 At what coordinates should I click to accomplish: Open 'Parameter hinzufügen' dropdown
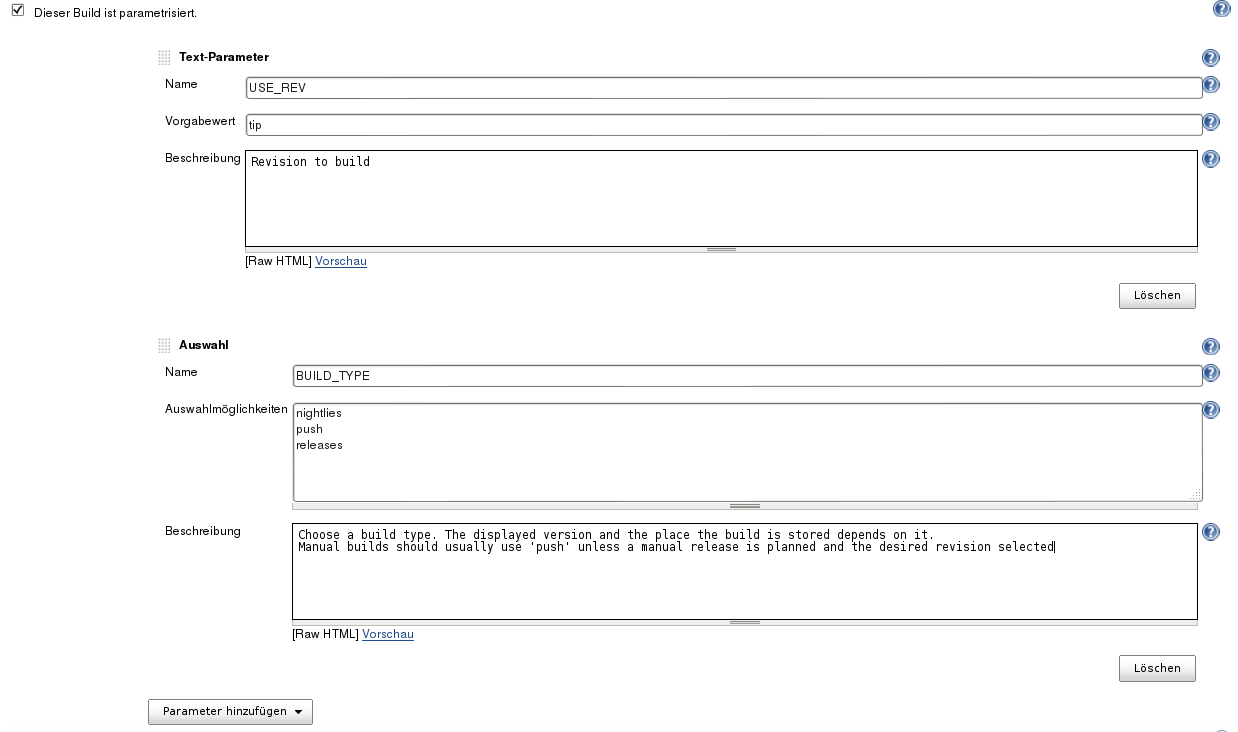[230, 712]
